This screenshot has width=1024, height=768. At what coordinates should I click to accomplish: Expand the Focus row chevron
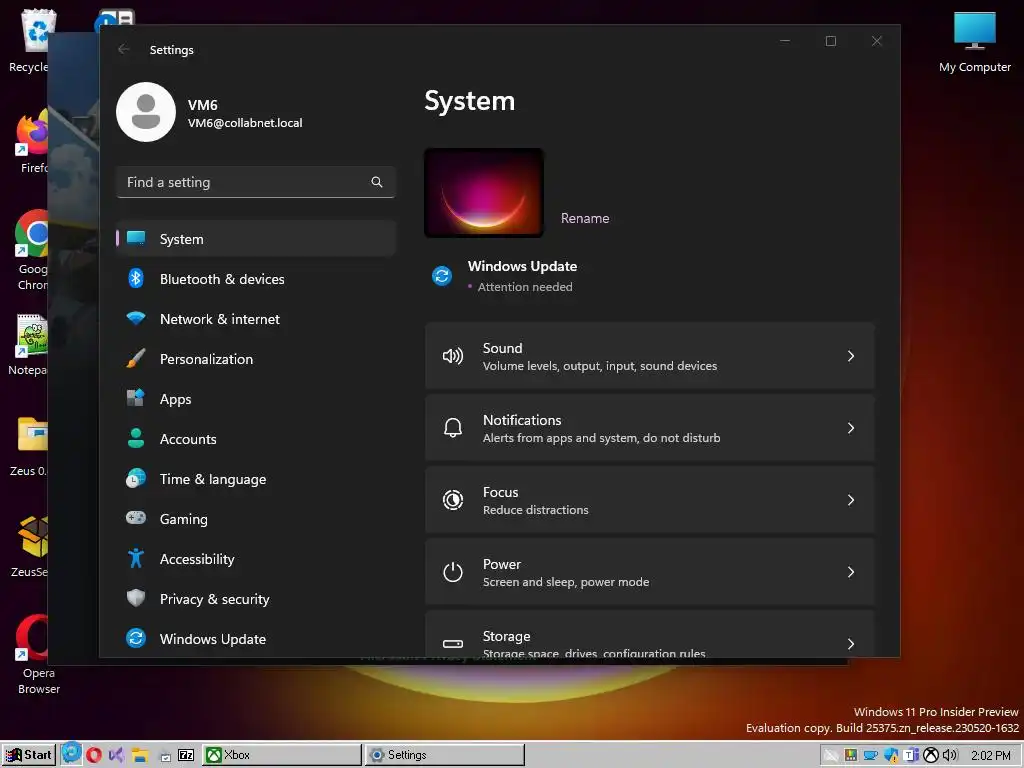coord(851,500)
